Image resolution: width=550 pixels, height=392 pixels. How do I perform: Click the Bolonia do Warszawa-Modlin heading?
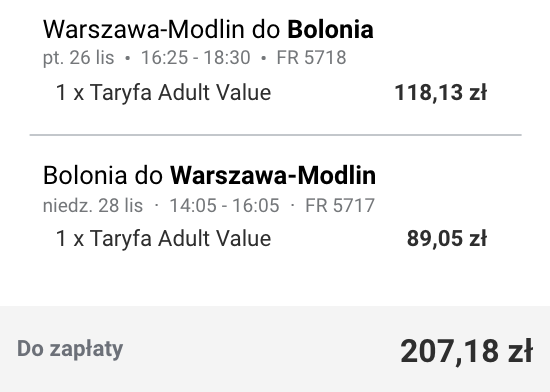click(209, 175)
